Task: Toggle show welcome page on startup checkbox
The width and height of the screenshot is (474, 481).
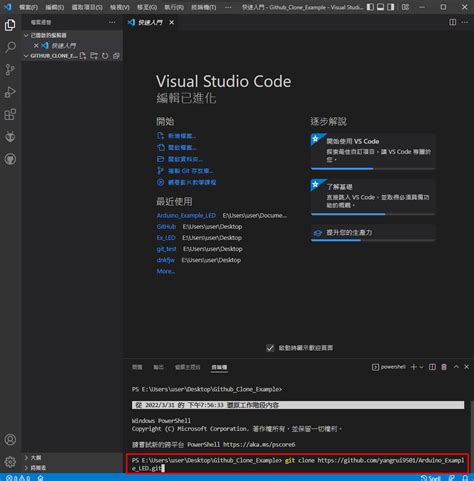Action: (x=270, y=348)
